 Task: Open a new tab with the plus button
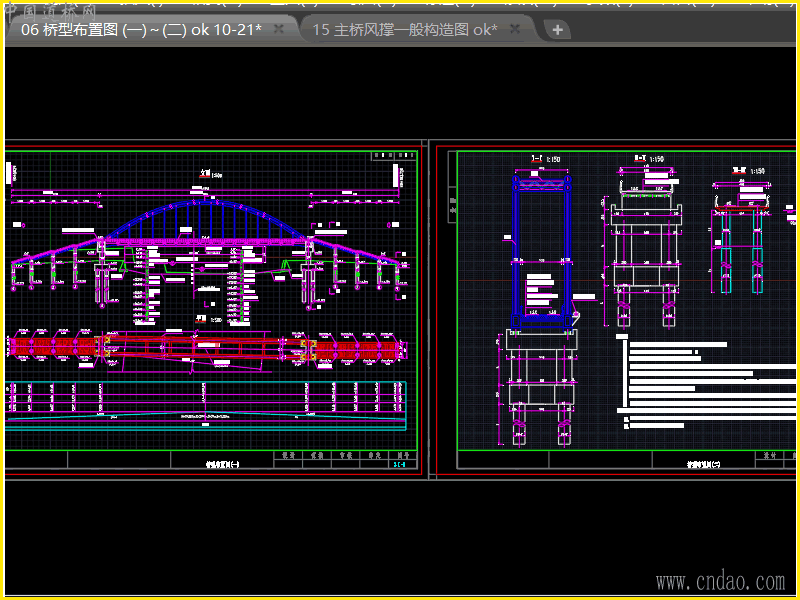click(557, 30)
